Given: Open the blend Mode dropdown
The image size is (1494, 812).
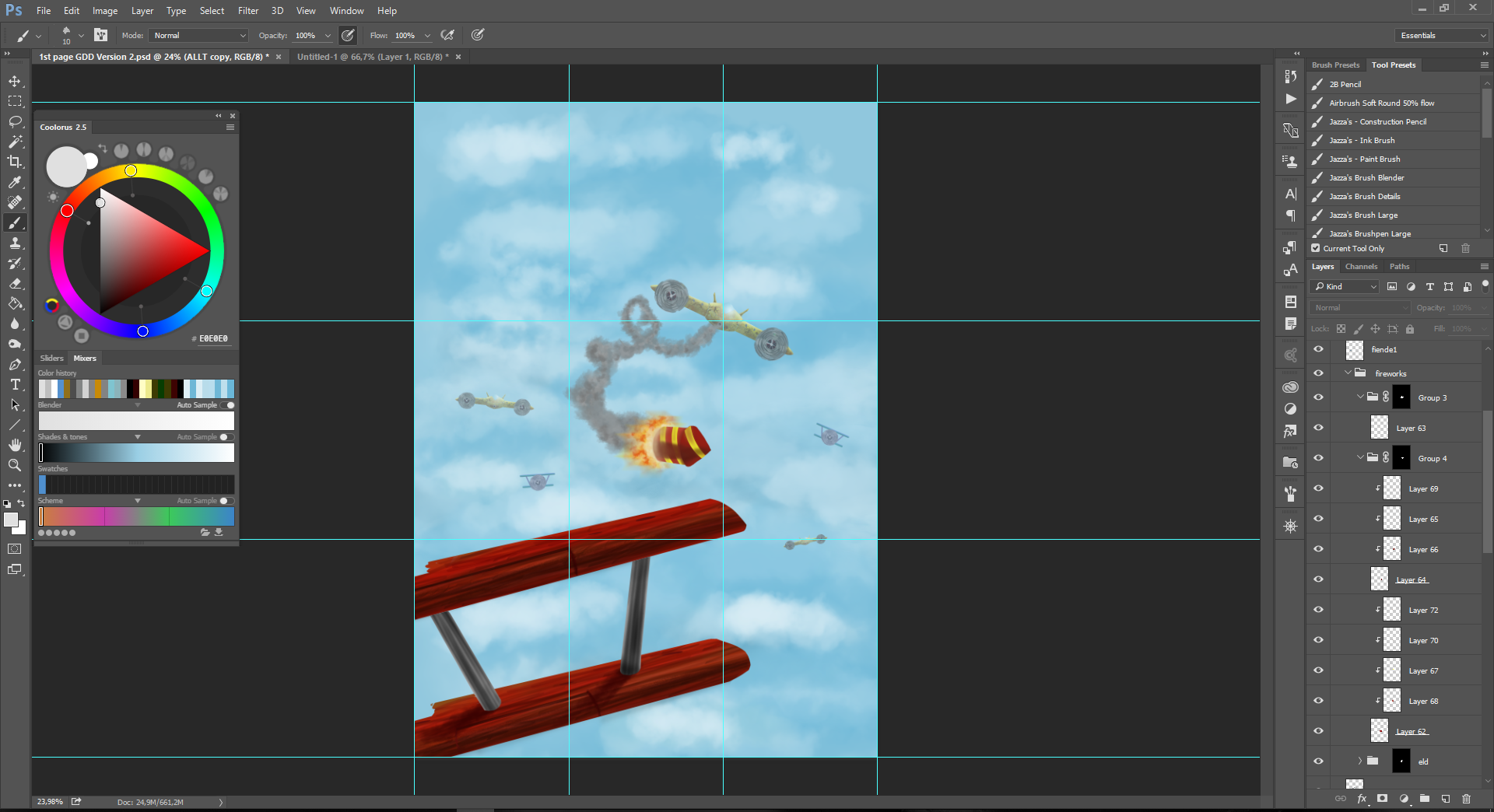Looking at the screenshot, I should [199, 36].
